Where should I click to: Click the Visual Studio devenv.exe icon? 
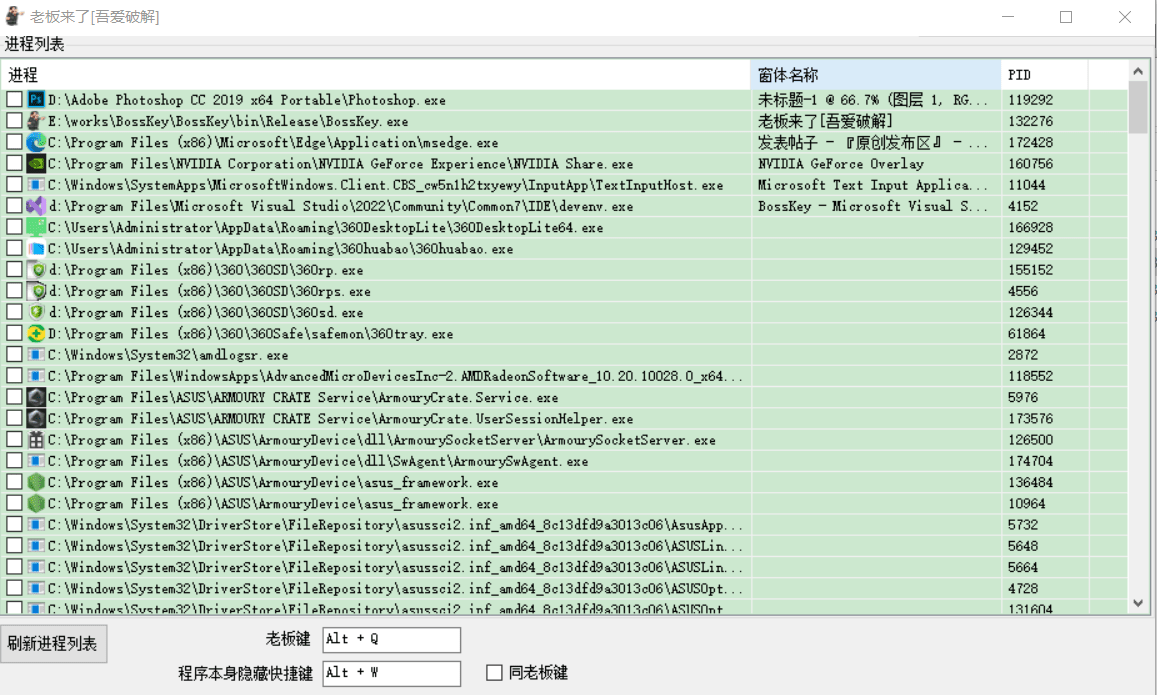[36, 206]
